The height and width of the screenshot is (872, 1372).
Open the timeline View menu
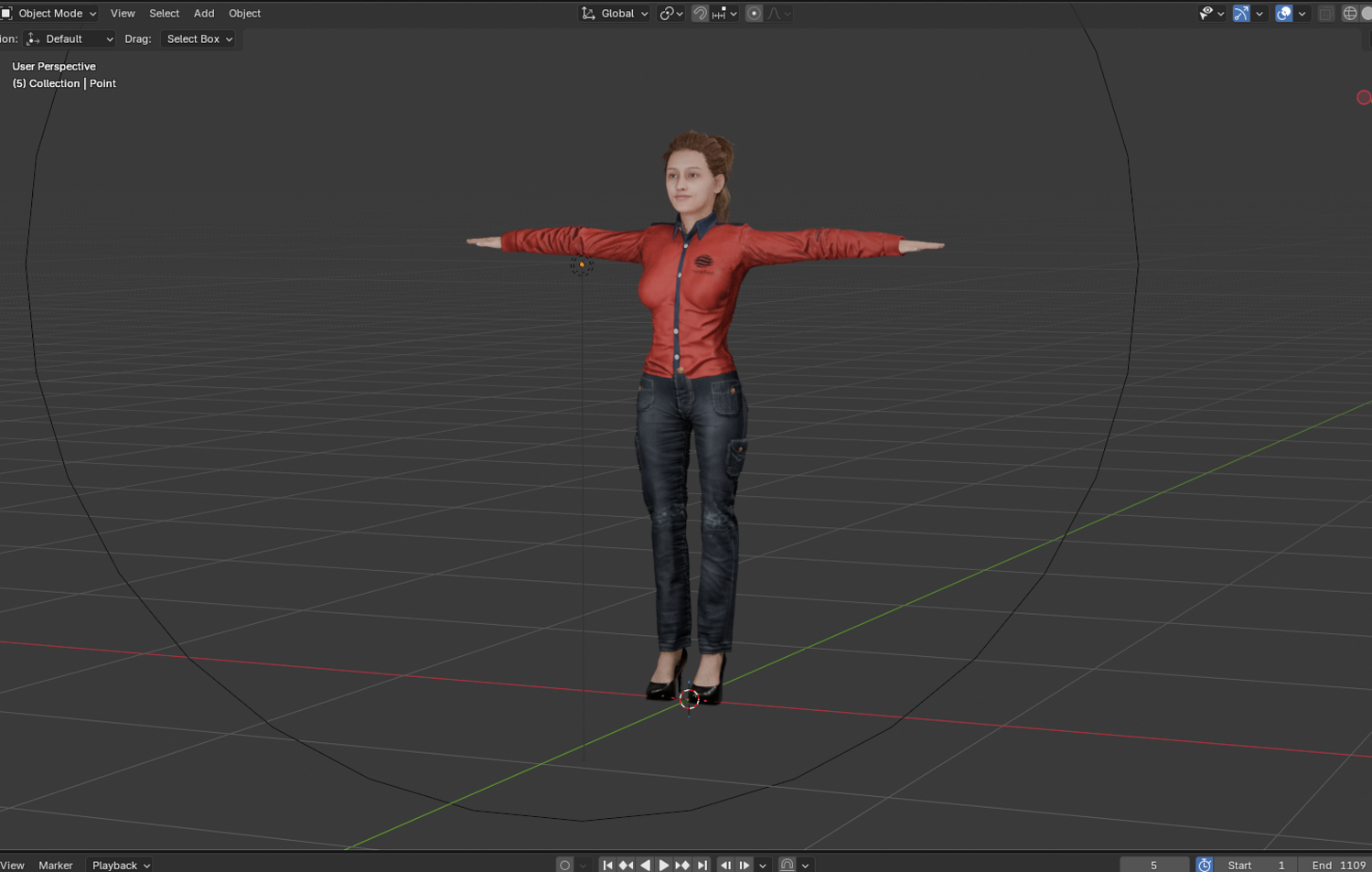(x=13, y=865)
